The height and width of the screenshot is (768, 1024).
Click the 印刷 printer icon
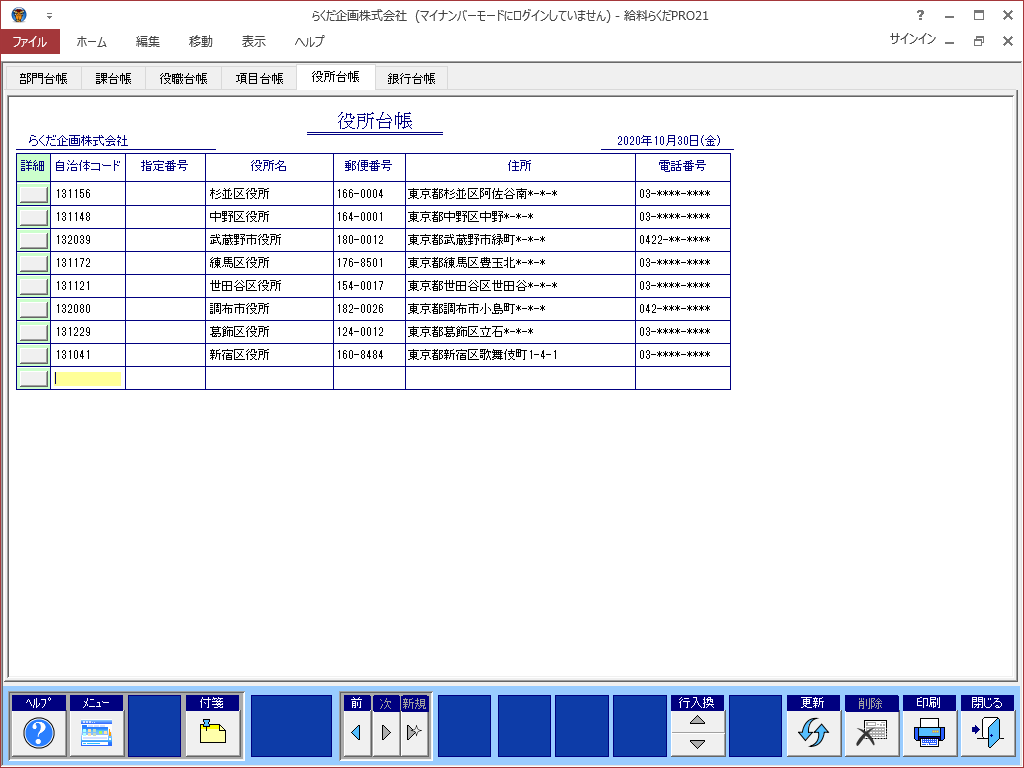point(929,733)
